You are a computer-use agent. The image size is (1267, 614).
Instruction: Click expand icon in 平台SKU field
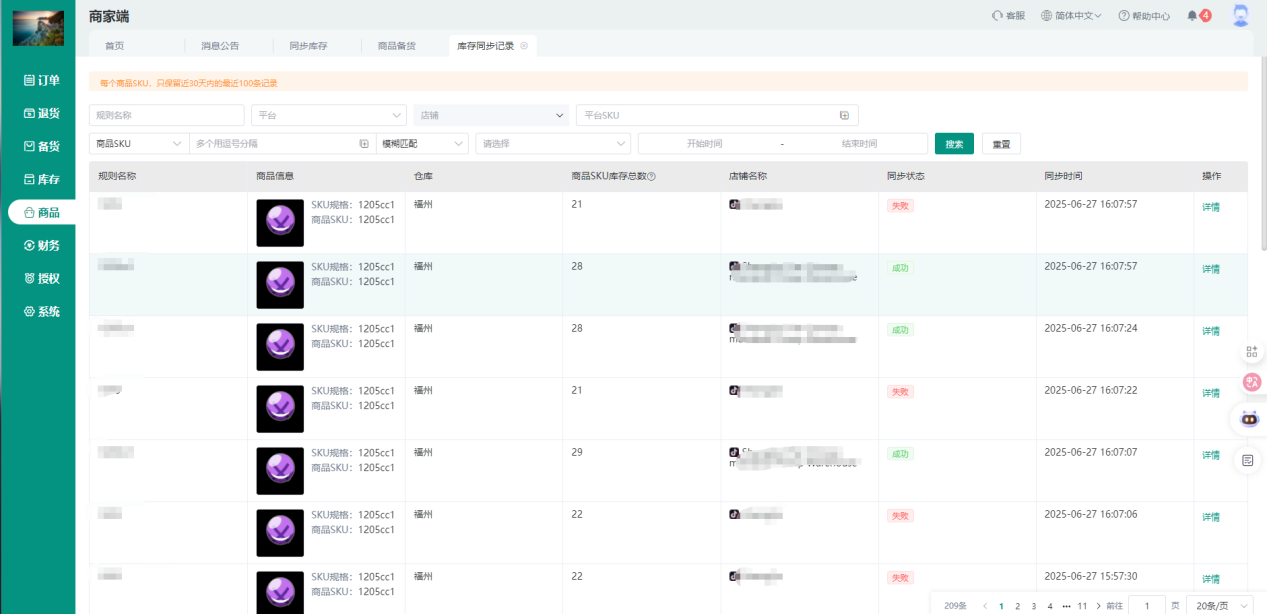click(x=844, y=115)
